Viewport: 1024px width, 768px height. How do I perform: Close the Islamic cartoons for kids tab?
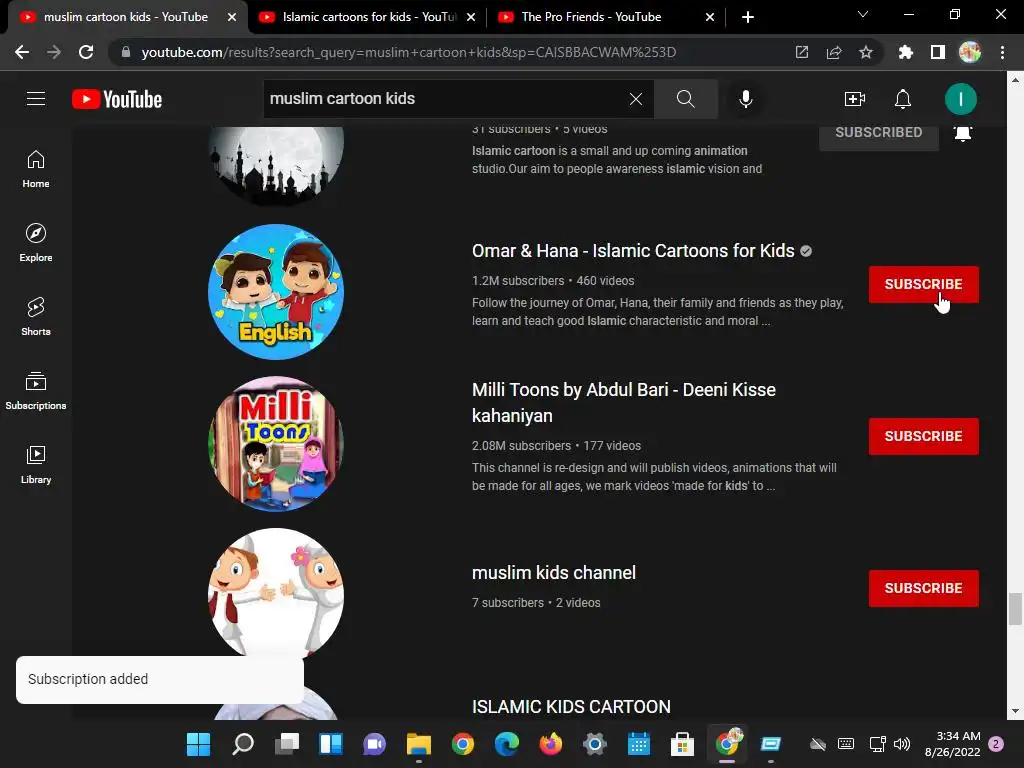(471, 17)
